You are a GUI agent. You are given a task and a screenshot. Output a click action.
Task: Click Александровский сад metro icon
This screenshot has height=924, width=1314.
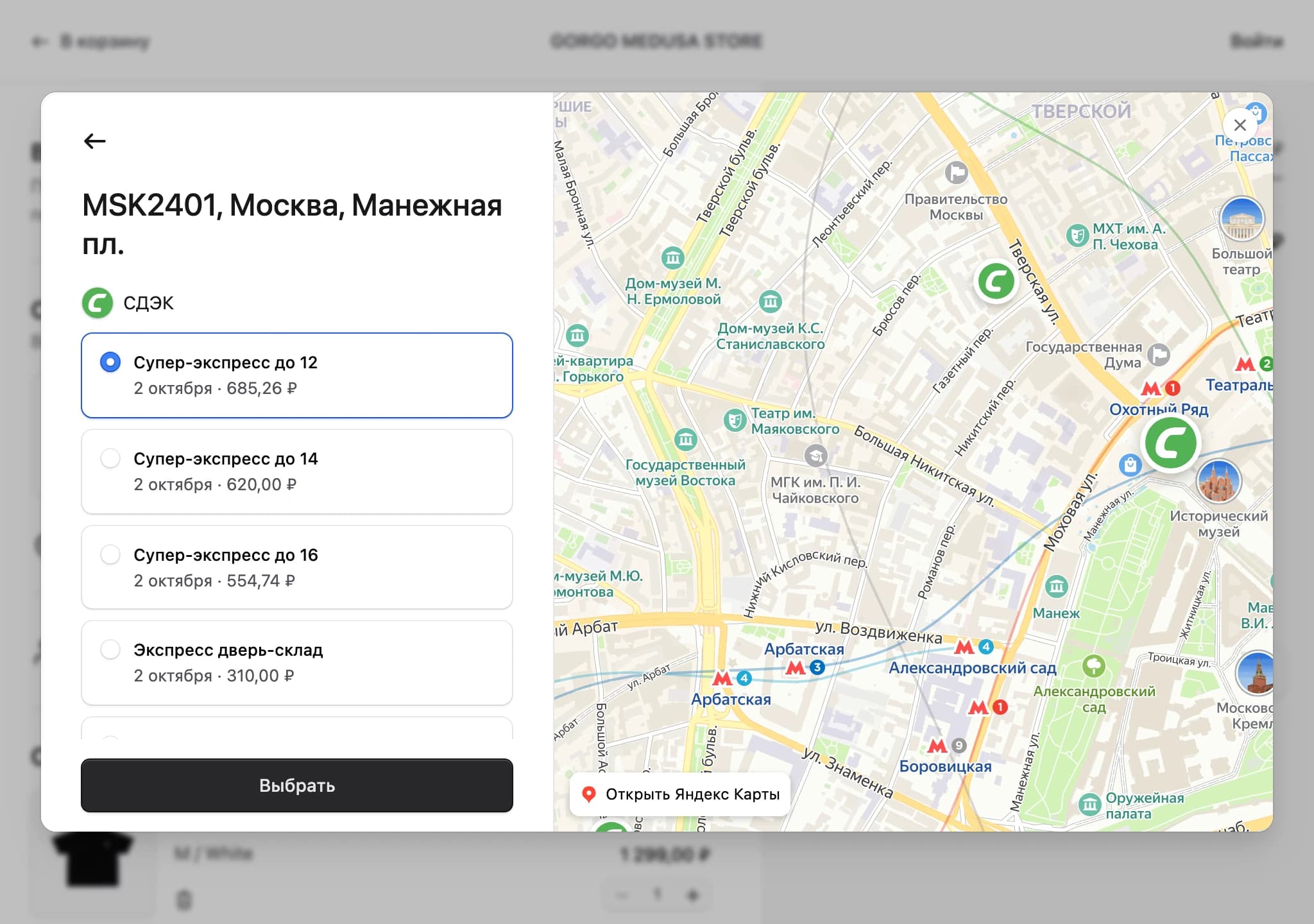pos(964,647)
